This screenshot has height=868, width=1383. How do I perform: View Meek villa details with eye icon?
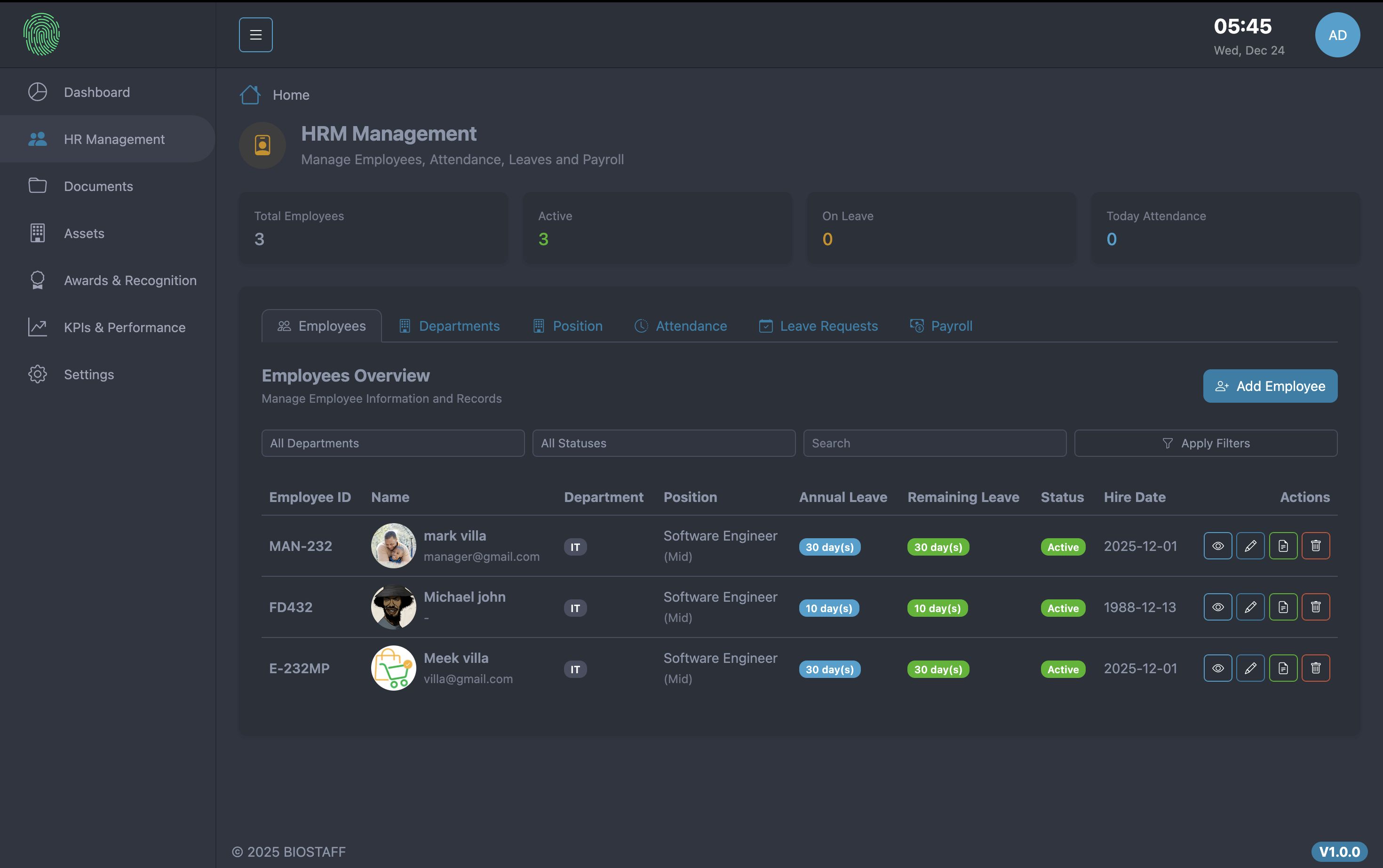coord(1217,668)
